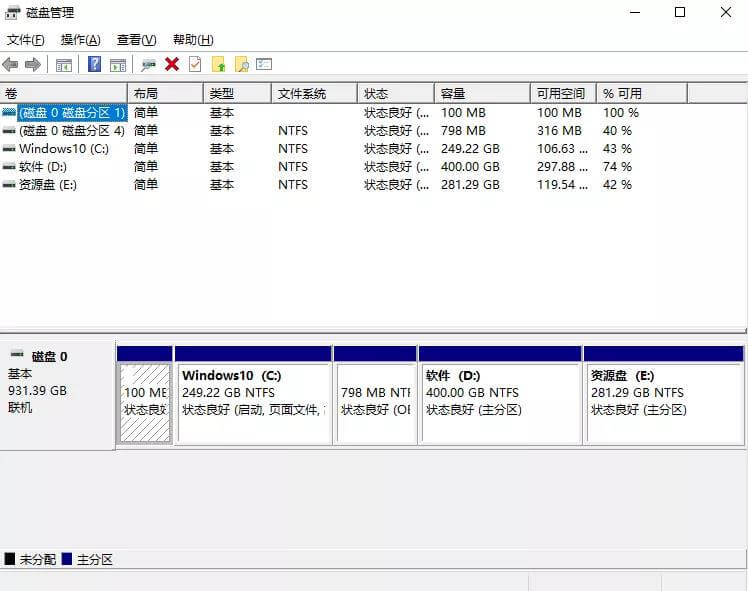
Task: Click the black 未分配 legend swatch
Action: point(10,559)
